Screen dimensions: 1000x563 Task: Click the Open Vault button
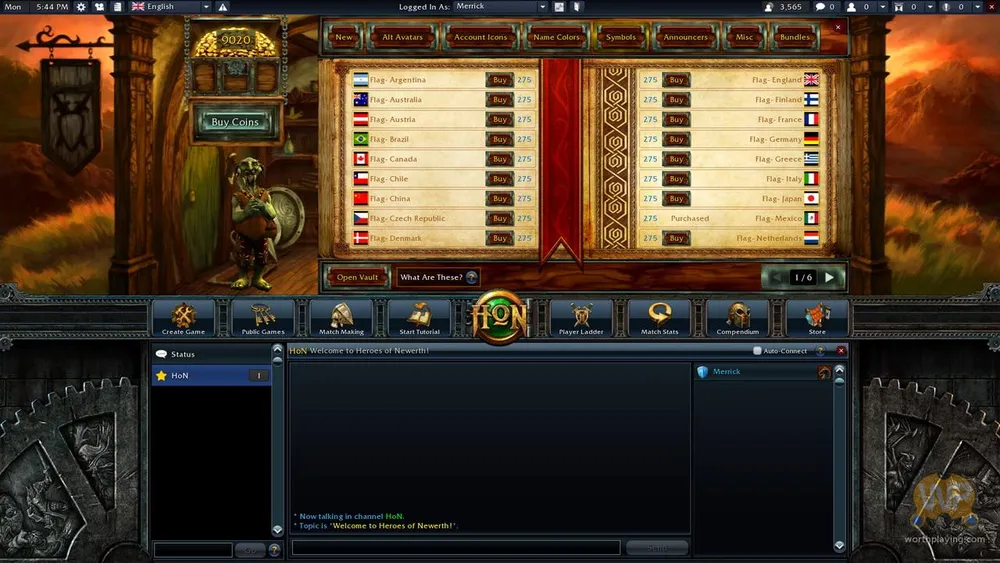pos(357,277)
